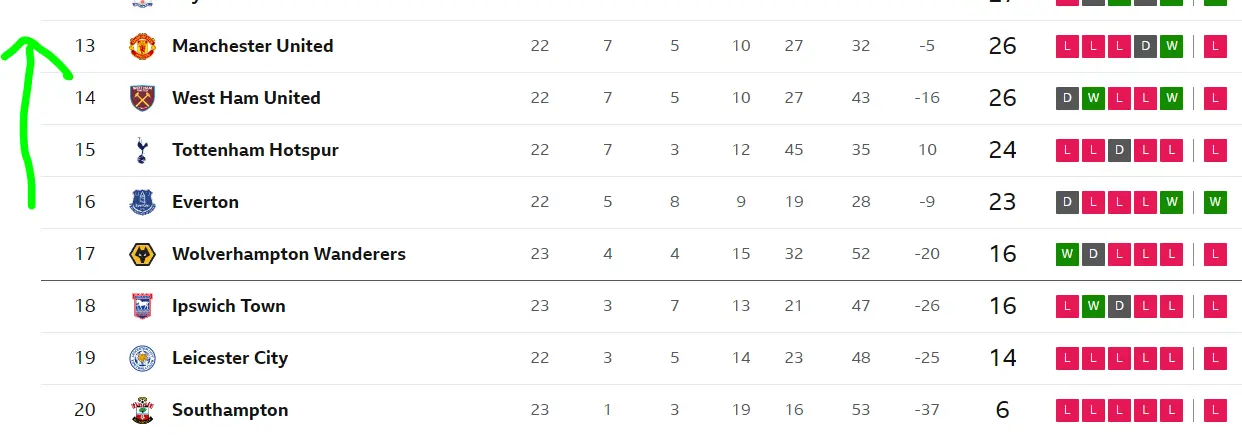1242x441 pixels.
Task: Click the Wolverhampton Wanderers wolf crest
Action: (143, 254)
